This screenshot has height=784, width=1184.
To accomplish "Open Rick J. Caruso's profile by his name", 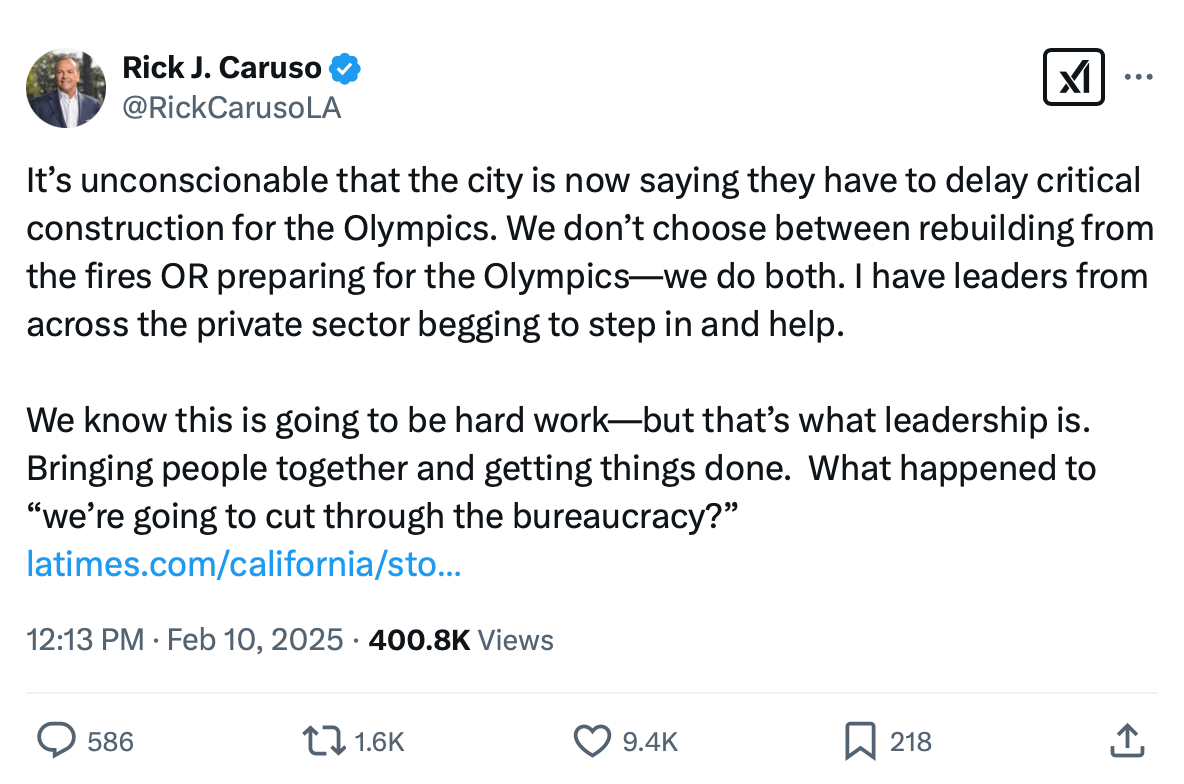I will (222, 68).
